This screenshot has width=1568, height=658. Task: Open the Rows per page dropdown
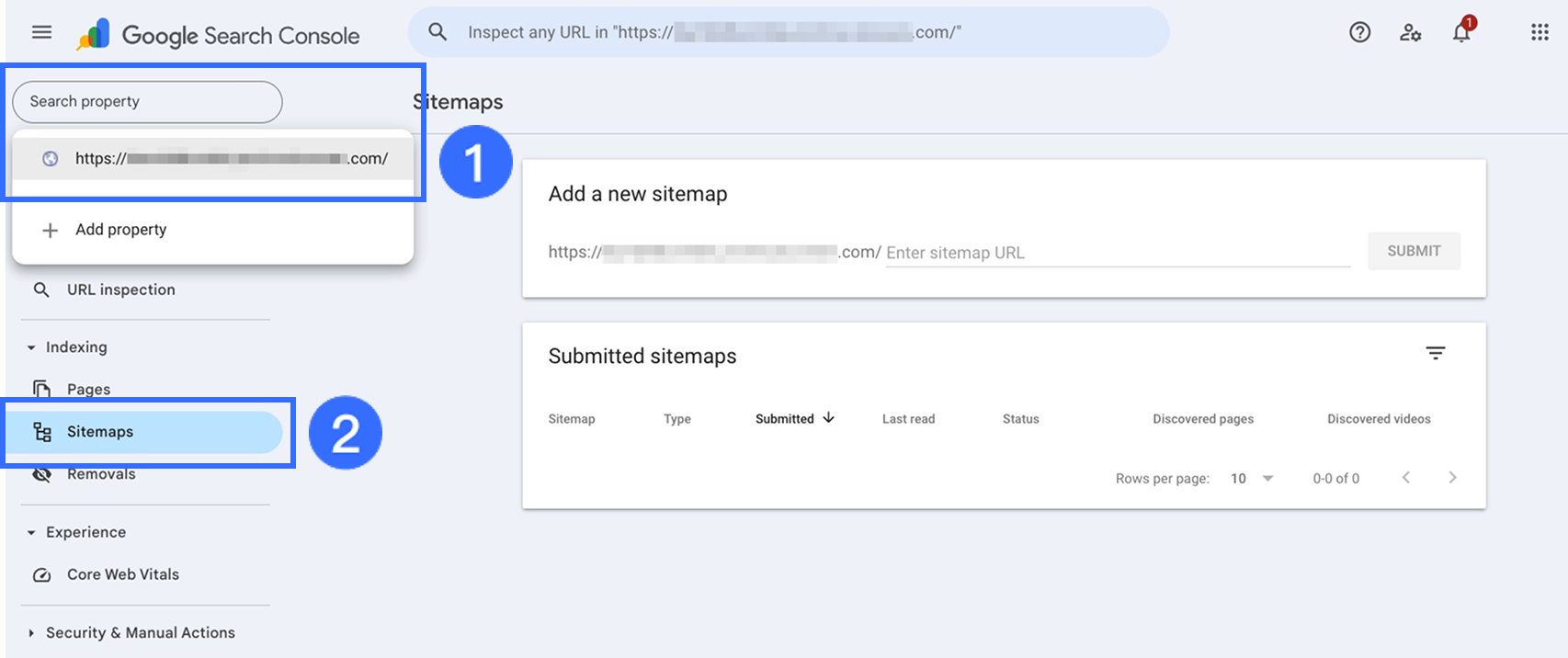point(1252,479)
